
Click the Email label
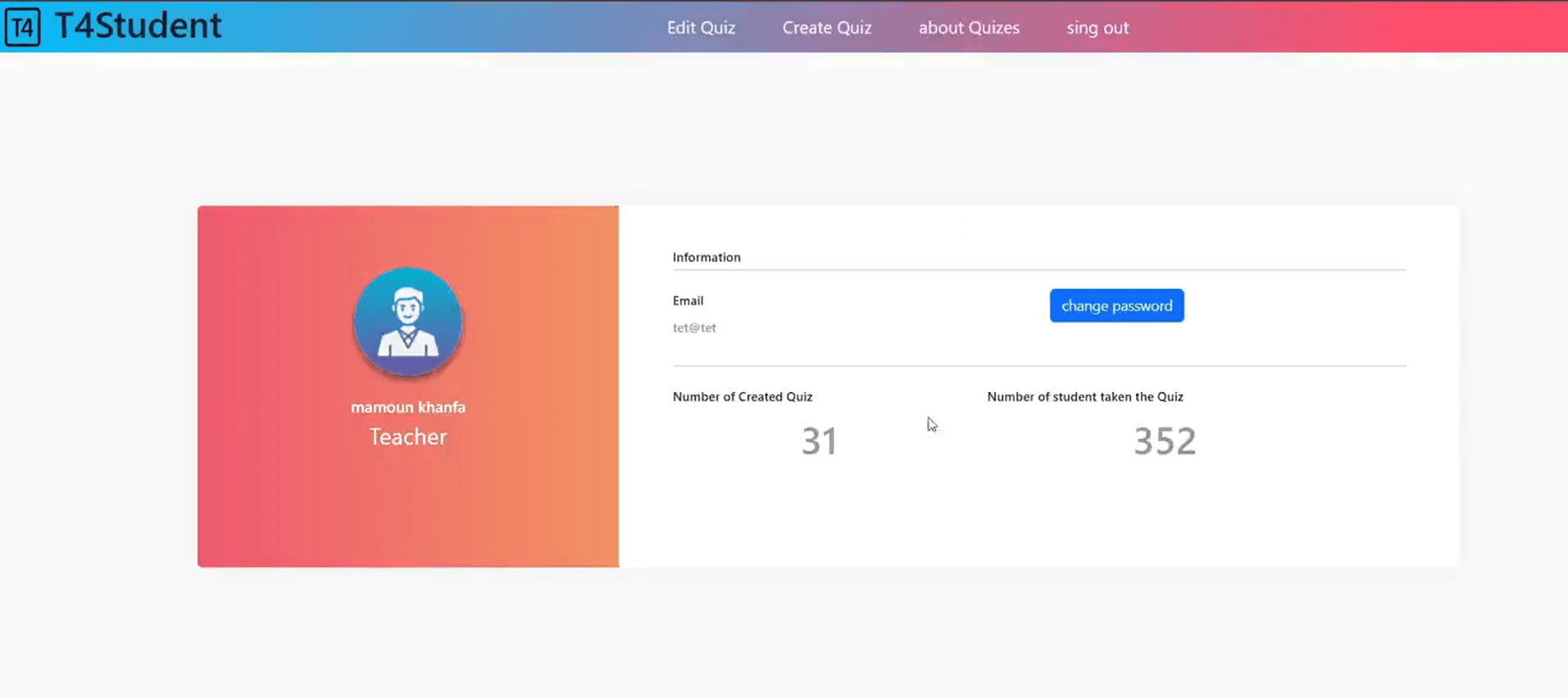pos(688,300)
